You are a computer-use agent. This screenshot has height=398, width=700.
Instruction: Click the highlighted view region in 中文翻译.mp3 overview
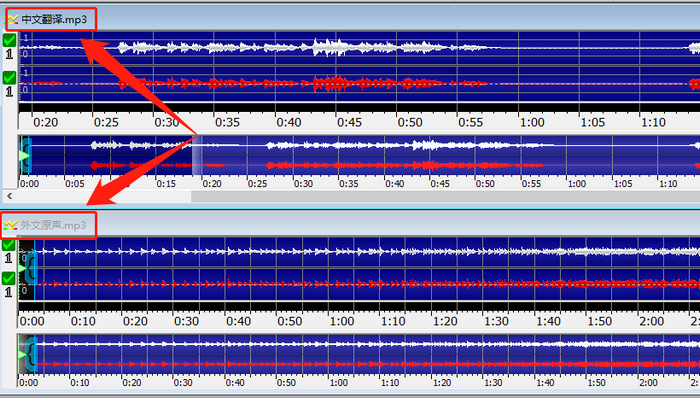coord(446,155)
